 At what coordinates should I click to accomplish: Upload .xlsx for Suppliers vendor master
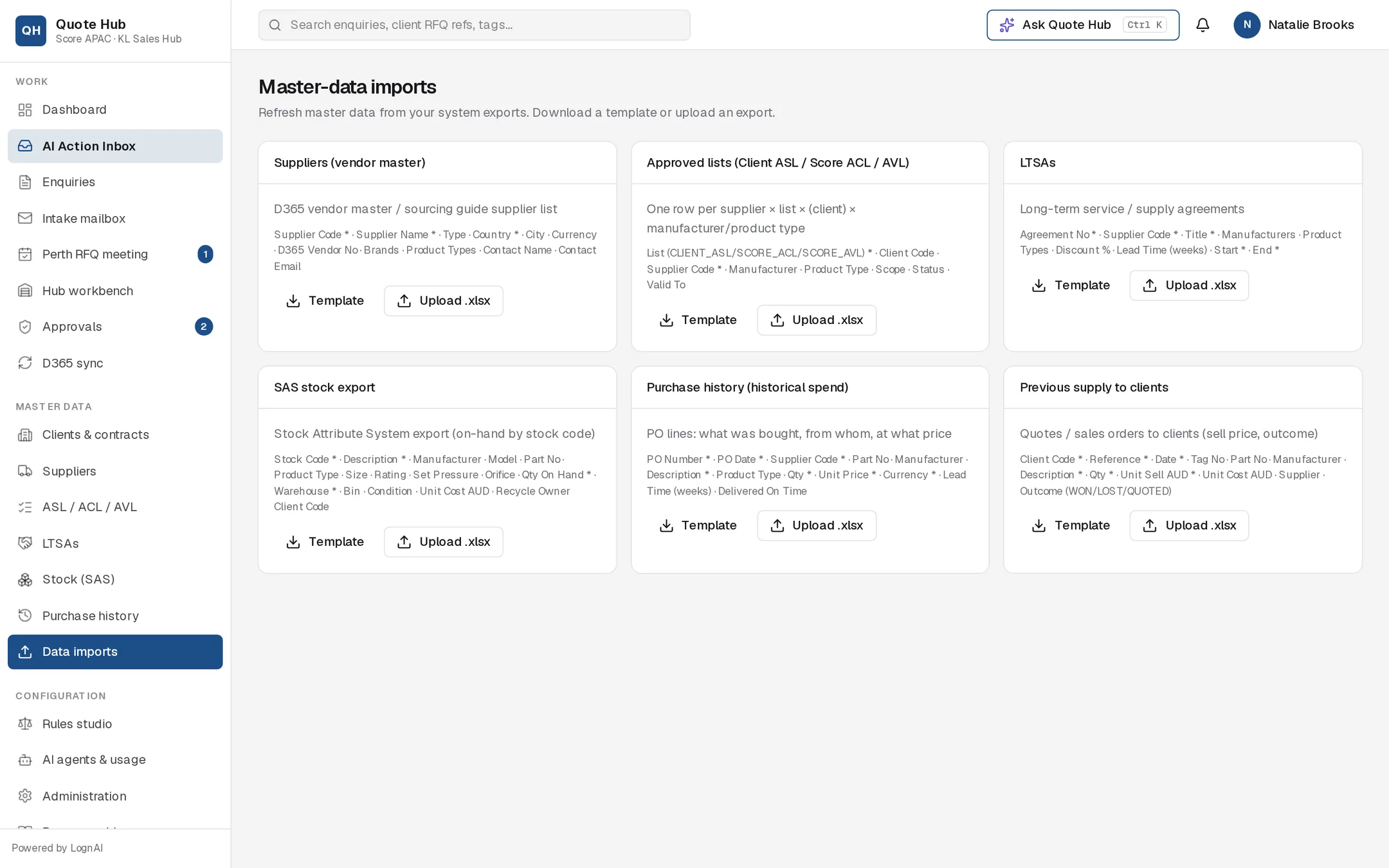444,301
